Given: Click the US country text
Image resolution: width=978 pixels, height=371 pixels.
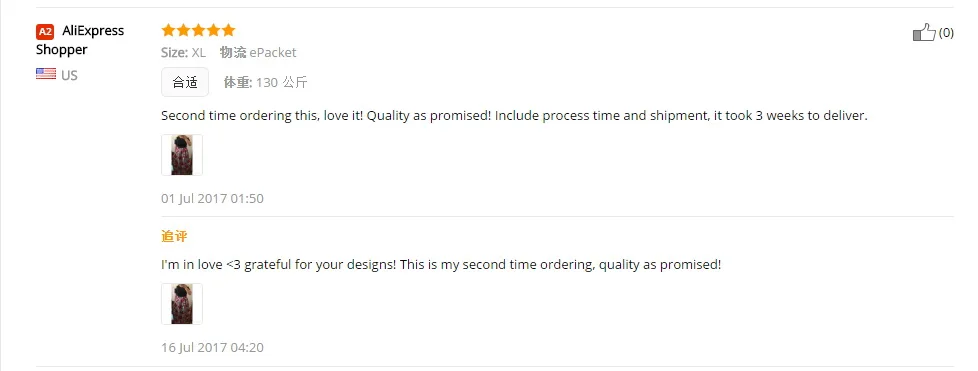Looking at the screenshot, I should click(69, 75).
